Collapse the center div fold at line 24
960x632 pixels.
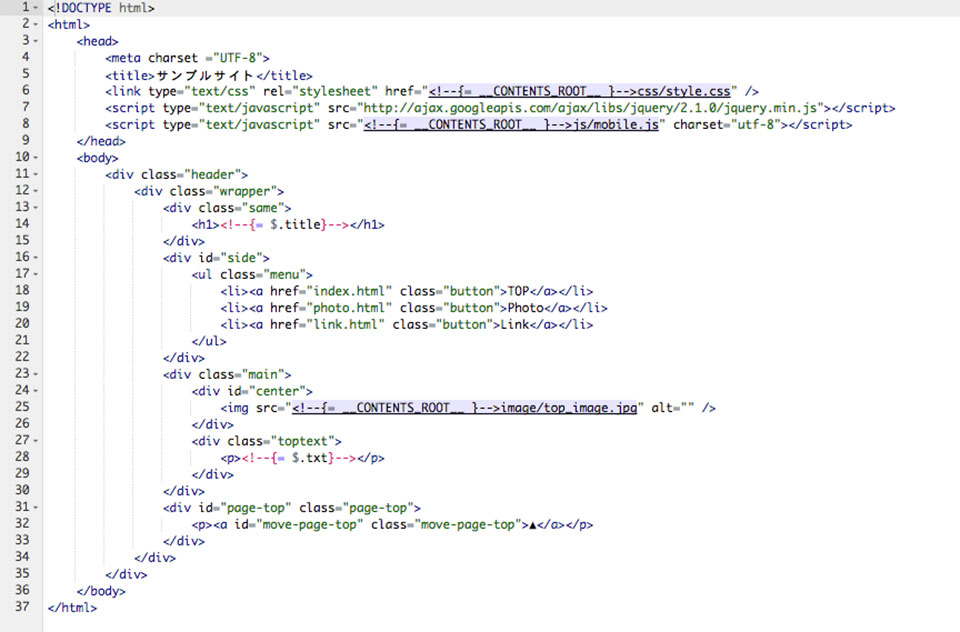pyautogui.click(x=36, y=391)
